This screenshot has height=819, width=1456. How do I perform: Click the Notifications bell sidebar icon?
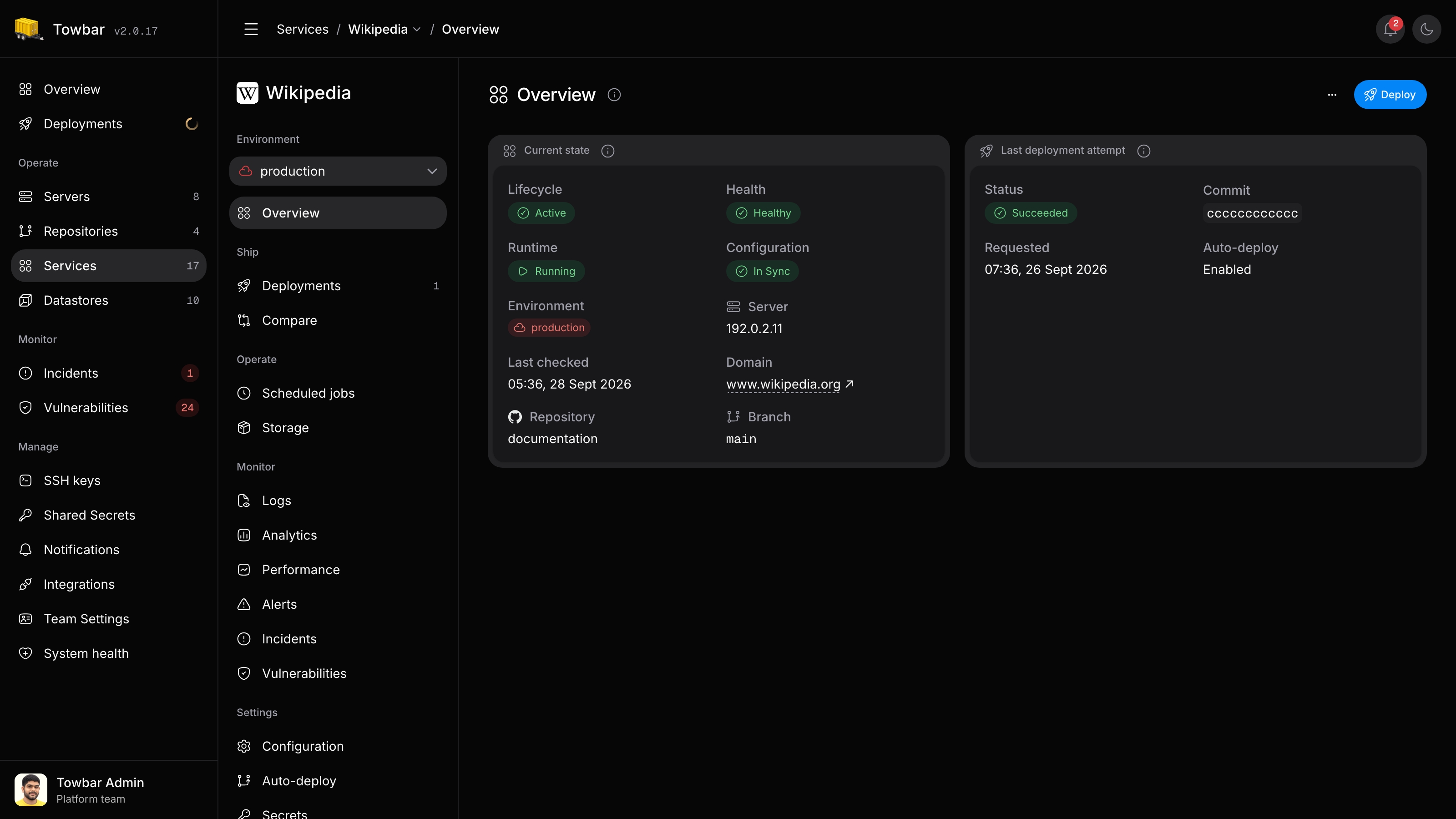(x=25, y=549)
